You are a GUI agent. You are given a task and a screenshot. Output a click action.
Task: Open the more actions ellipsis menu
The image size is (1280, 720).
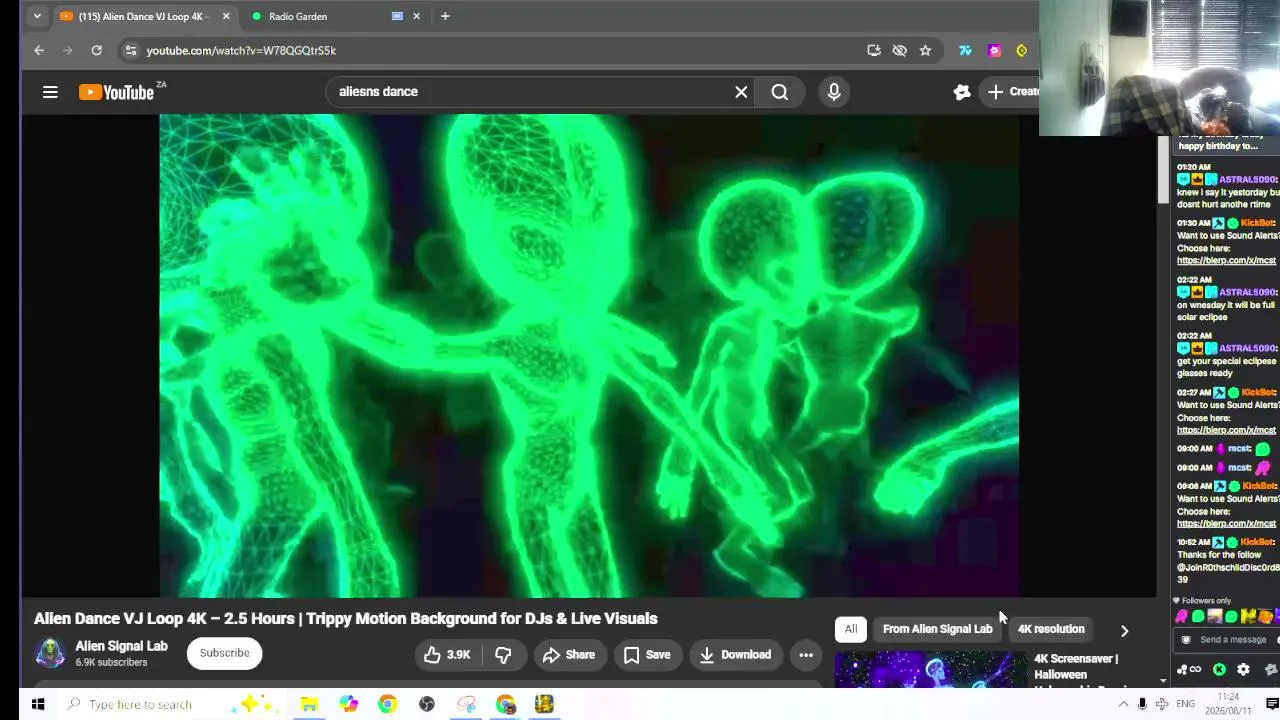tap(806, 655)
